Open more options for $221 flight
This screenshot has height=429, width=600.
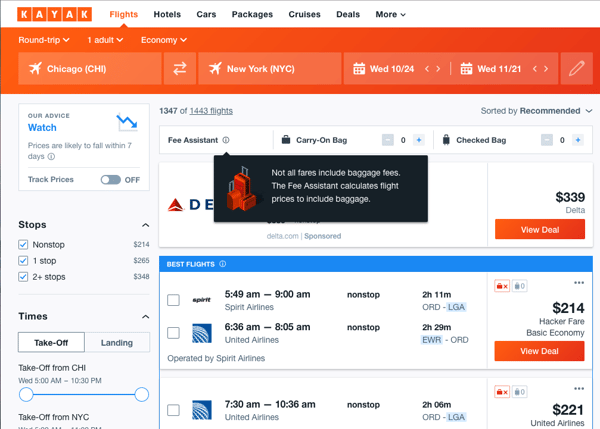pos(579,389)
